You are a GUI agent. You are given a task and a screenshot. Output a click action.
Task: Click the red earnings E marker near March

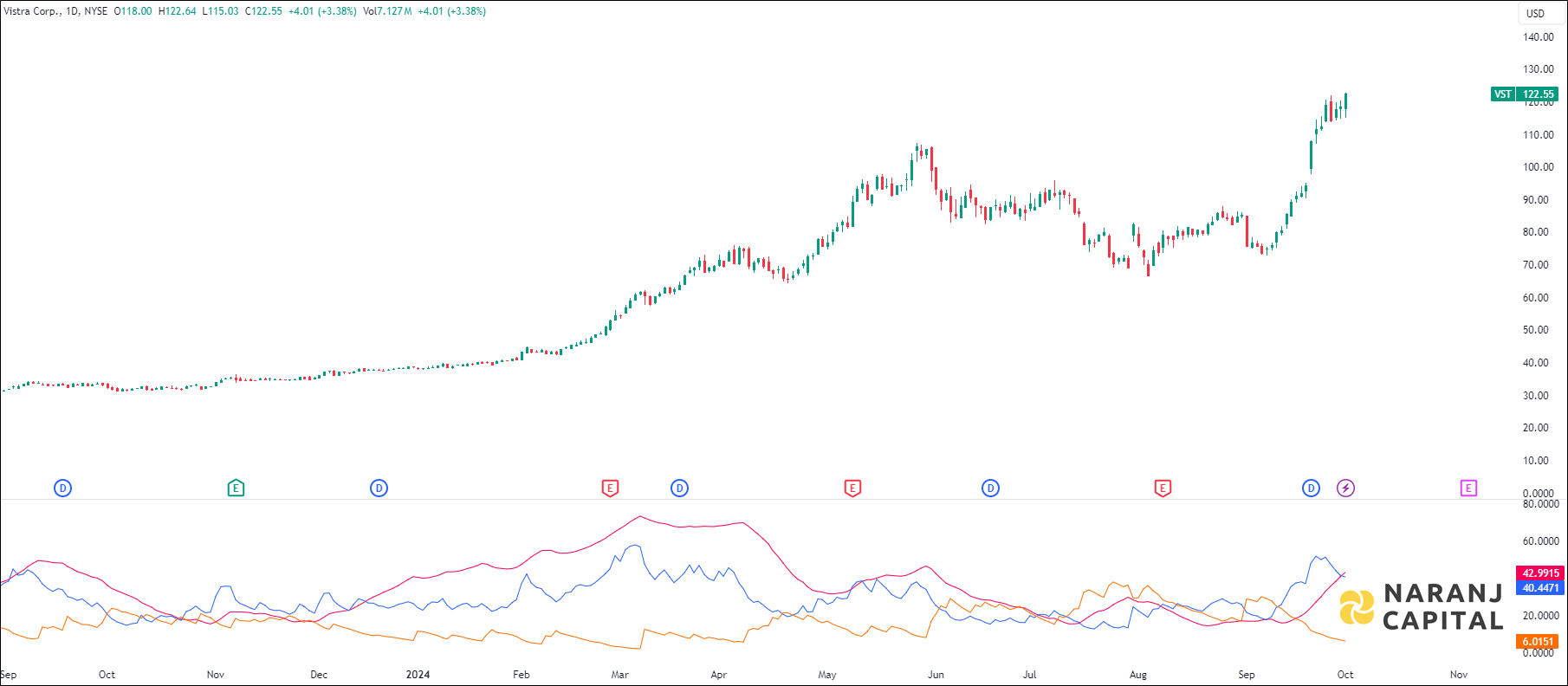pos(610,489)
